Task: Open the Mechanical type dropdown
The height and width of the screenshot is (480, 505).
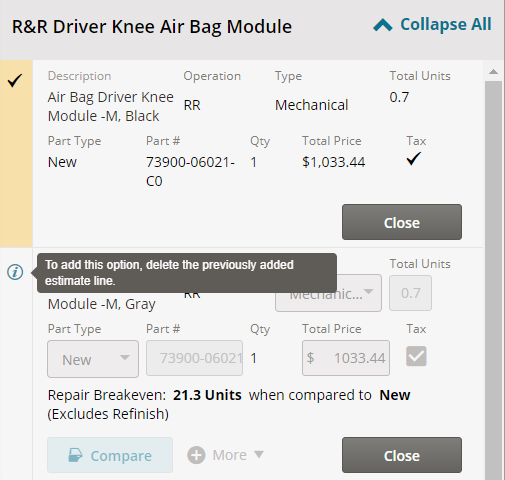Action: pos(328,293)
